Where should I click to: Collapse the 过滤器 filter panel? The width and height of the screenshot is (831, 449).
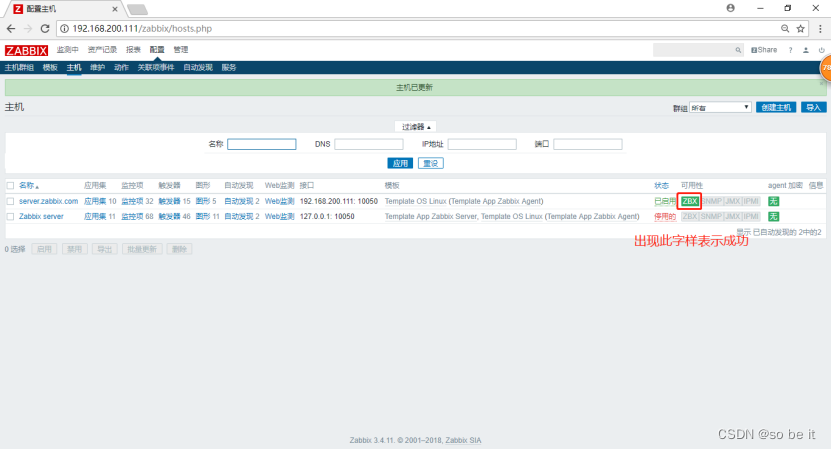[416, 127]
